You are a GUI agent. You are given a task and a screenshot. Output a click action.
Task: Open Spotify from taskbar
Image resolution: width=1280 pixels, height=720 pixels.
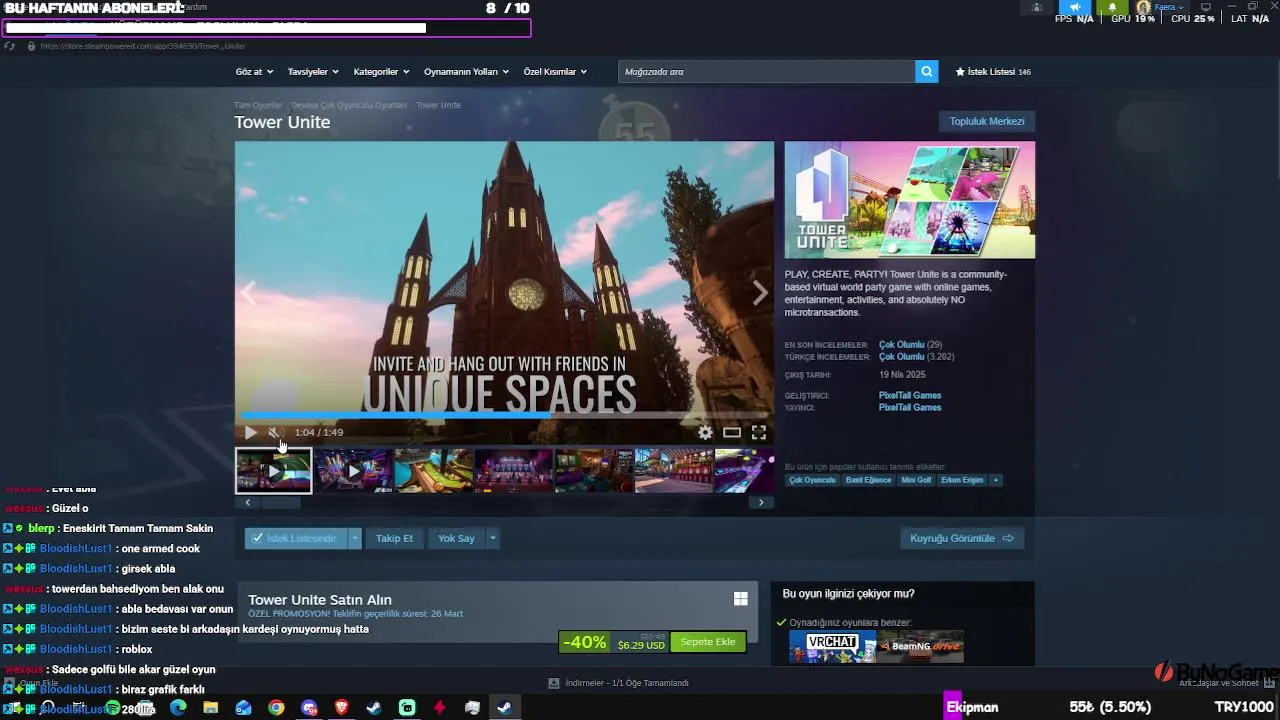(113, 708)
